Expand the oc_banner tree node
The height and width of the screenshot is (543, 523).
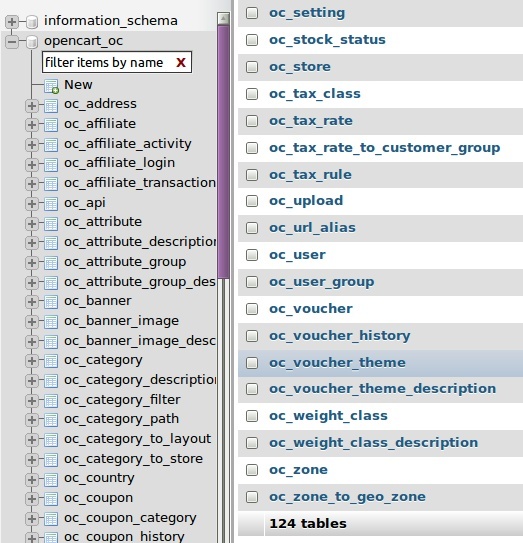point(32,302)
